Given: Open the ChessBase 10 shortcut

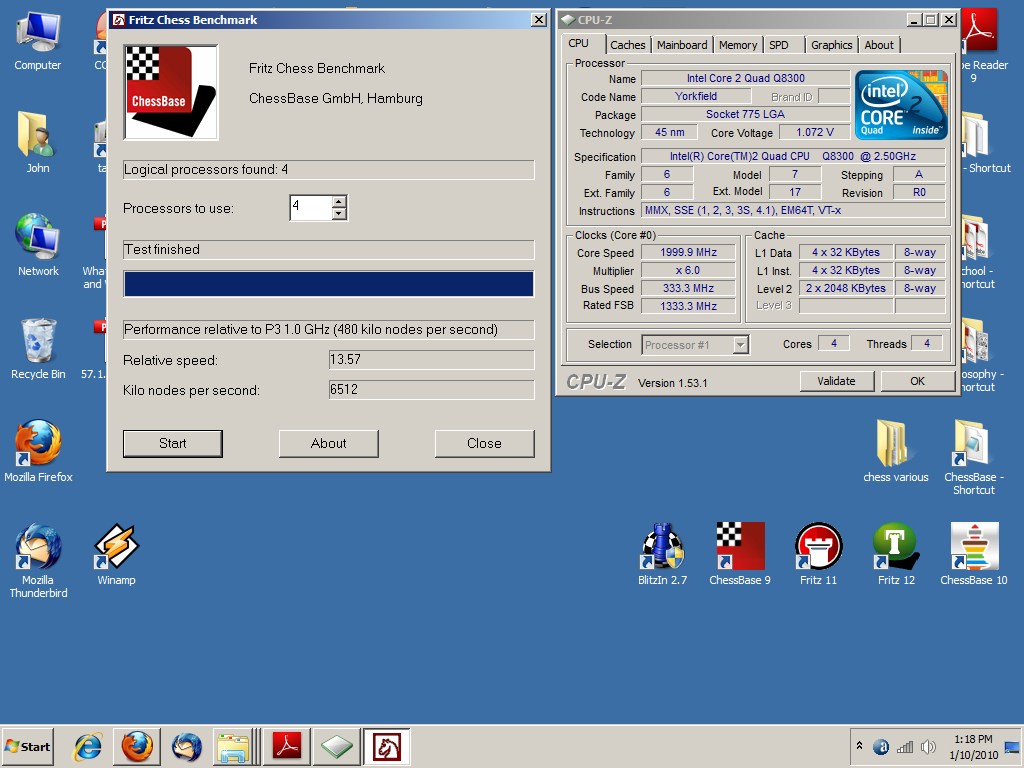Looking at the screenshot, I should pos(974,554).
